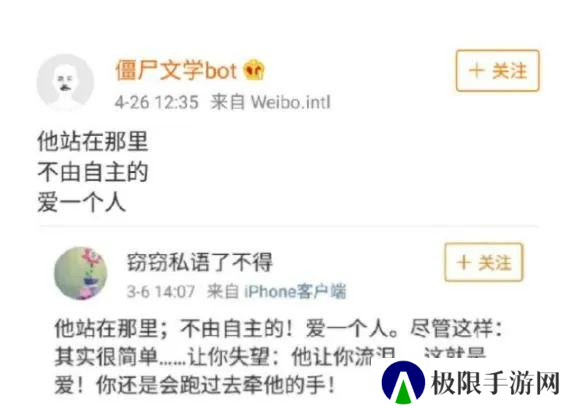Open the 僵尸文学bot username link
Image resolution: width=571 pixels, height=408 pixels.
(176, 70)
